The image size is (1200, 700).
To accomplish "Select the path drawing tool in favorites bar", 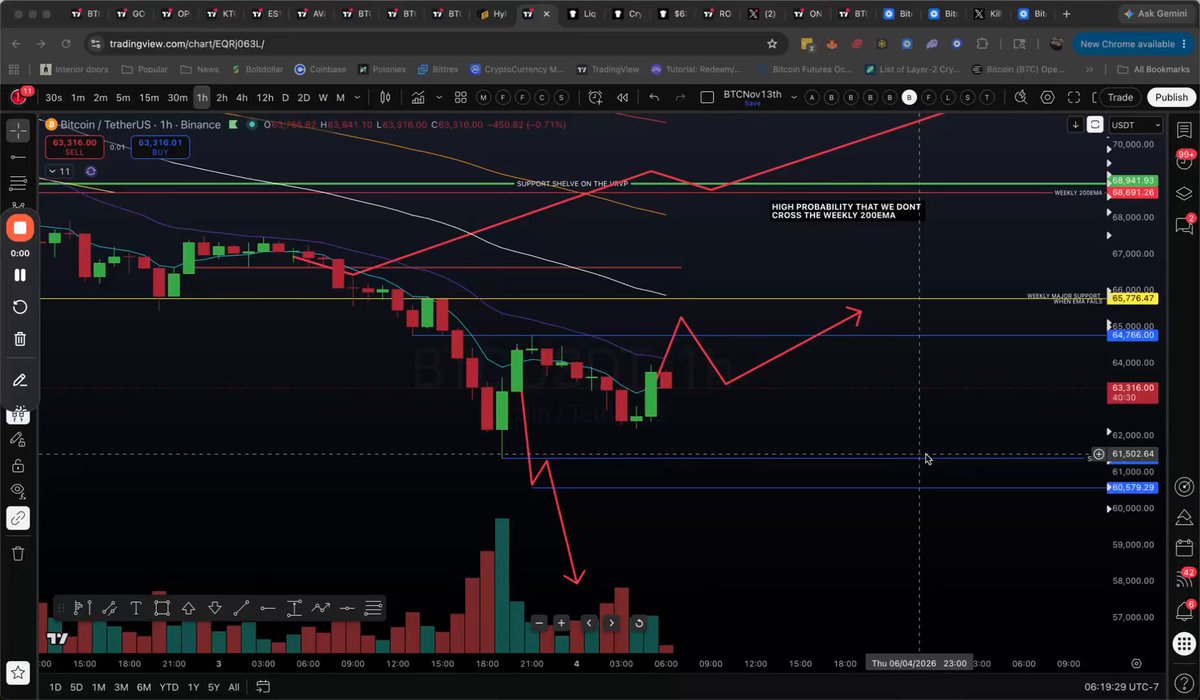I will tap(320, 607).
